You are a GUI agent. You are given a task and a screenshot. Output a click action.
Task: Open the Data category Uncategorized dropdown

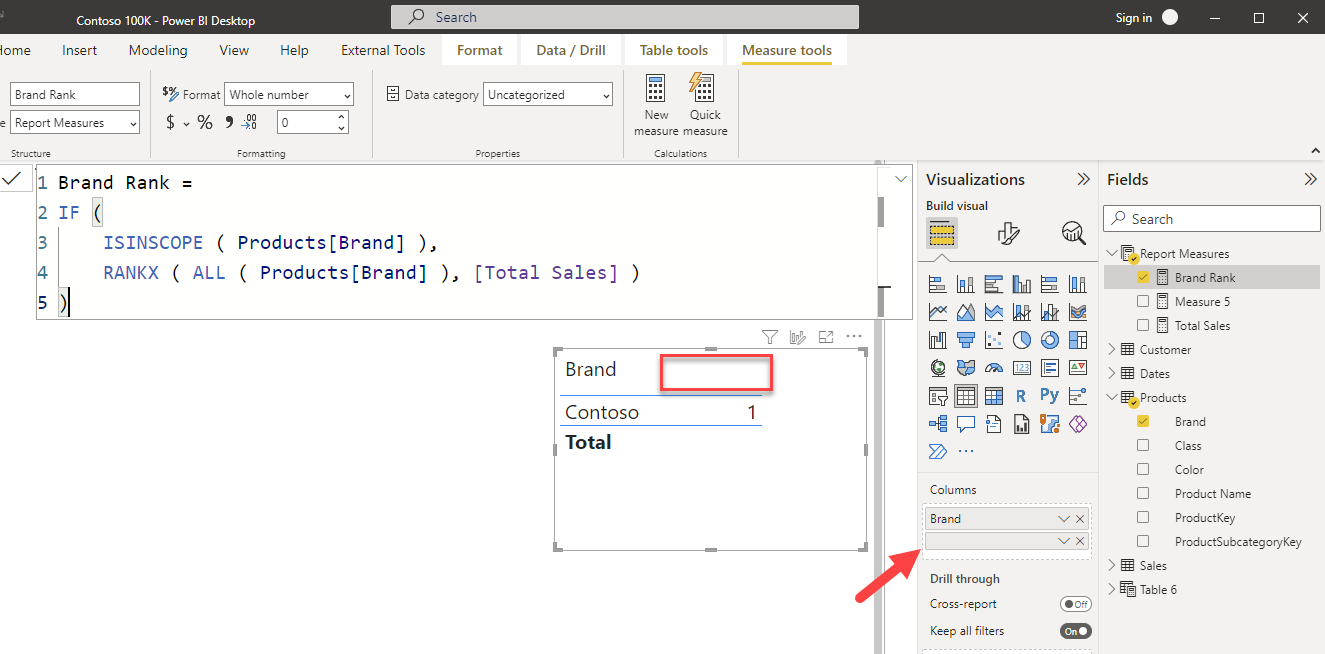548,95
